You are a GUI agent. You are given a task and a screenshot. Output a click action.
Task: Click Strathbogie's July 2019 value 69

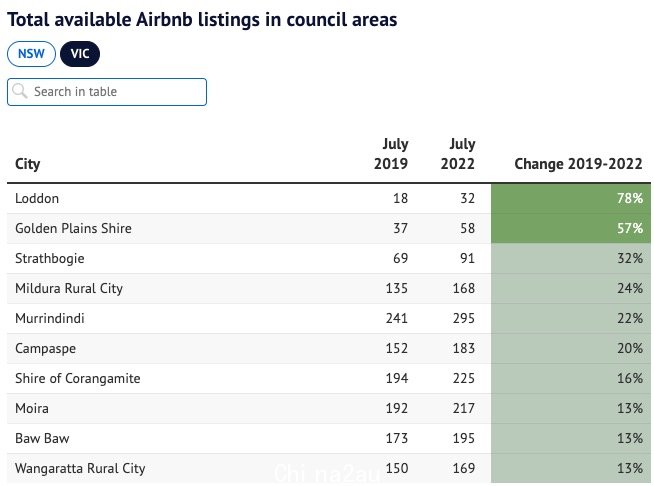[400, 258]
